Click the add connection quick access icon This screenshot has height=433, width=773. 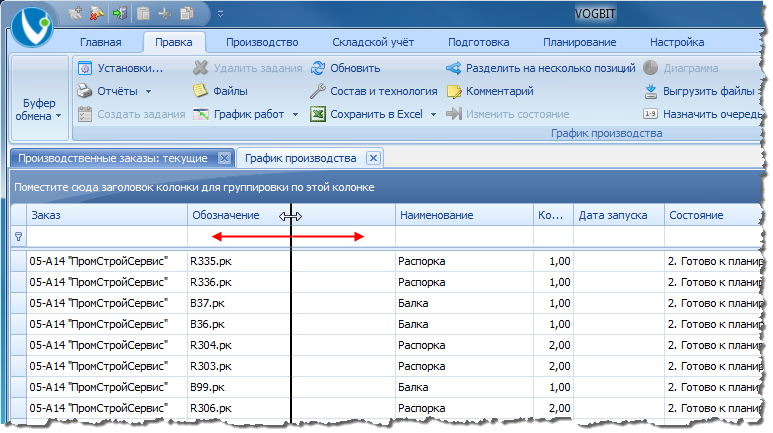coord(75,13)
